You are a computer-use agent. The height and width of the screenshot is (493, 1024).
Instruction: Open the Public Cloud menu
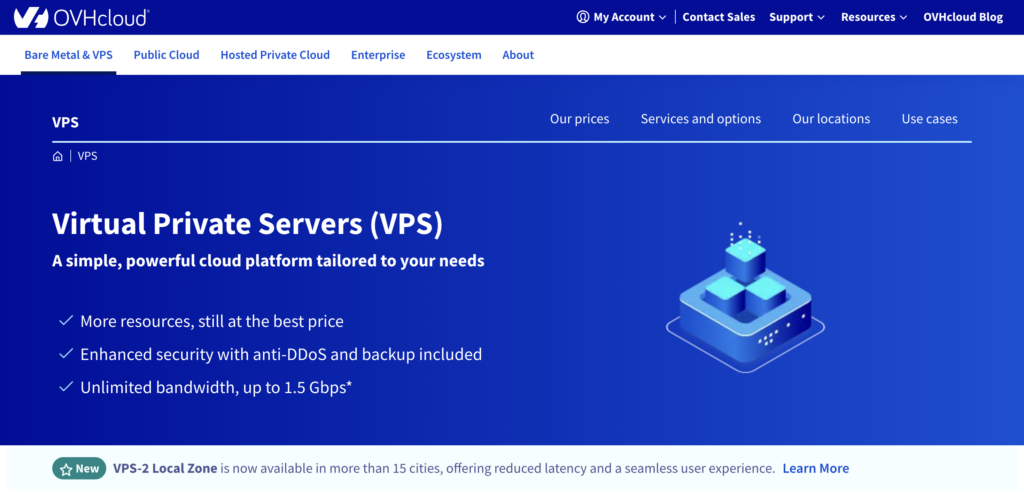coord(167,55)
